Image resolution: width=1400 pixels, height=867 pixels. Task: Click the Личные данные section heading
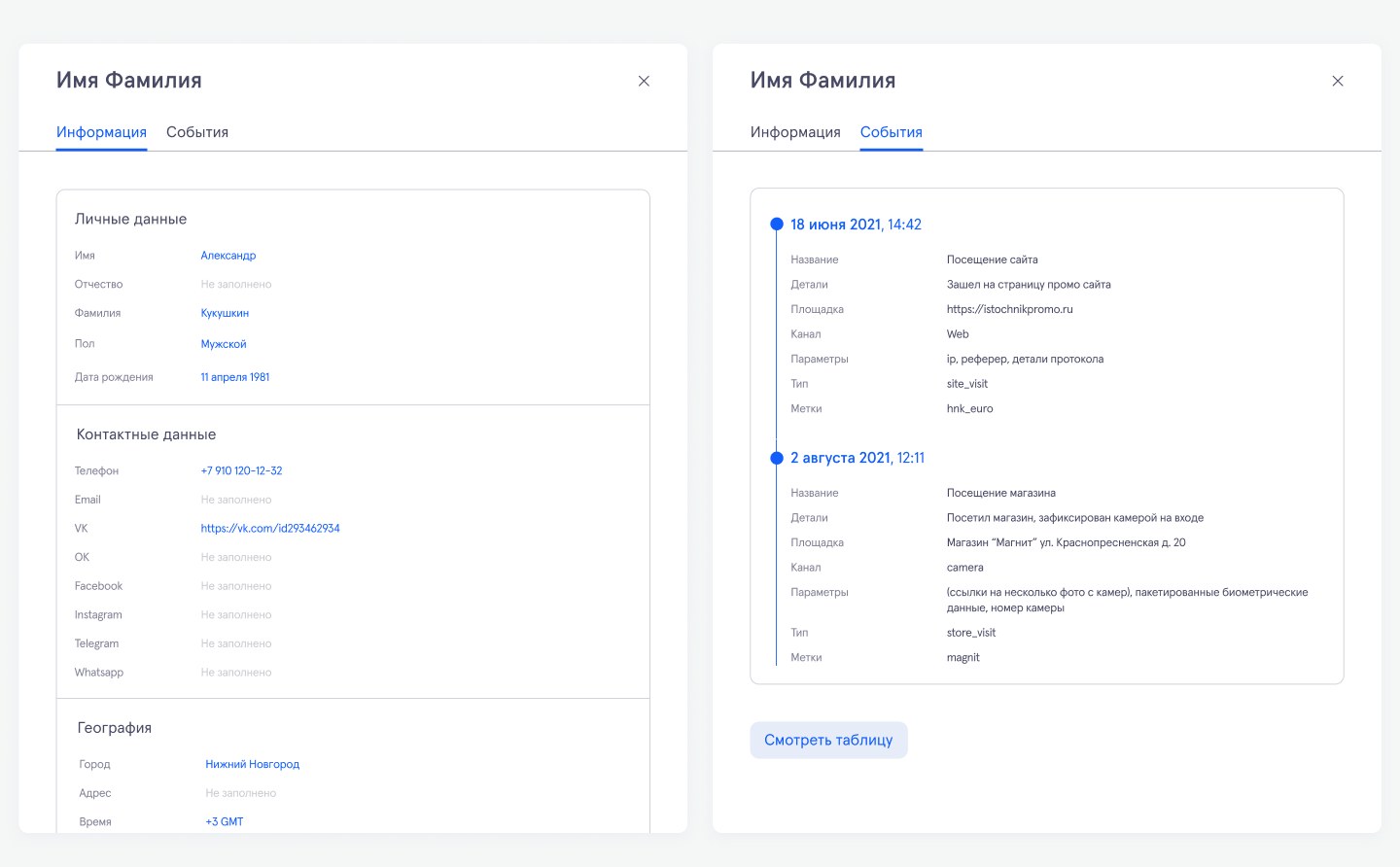point(131,220)
